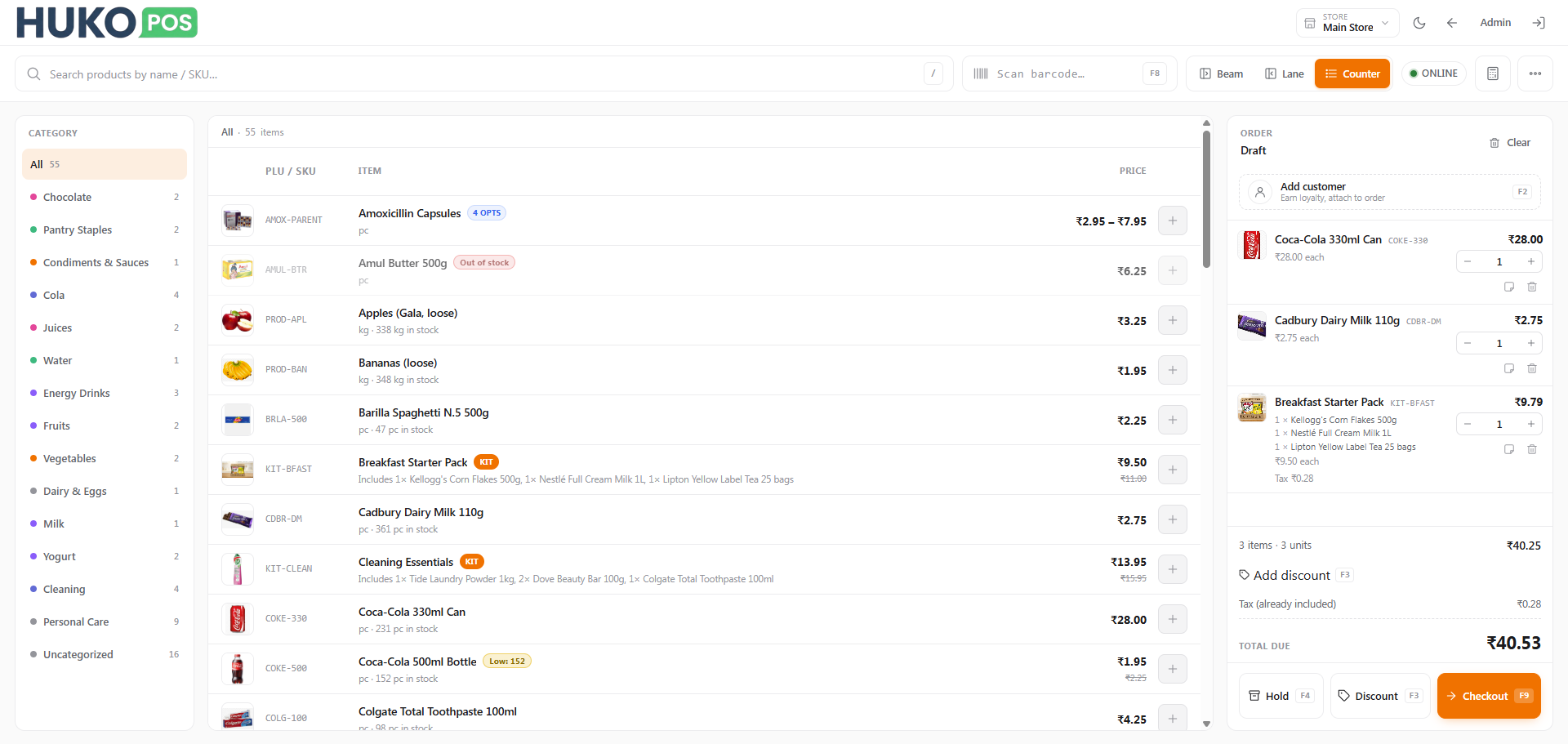Image resolution: width=1568 pixels, height=744 pixels.
Task: Delete Breakfast Starter Pack from the order
Action: click(x=1532, y=449)
